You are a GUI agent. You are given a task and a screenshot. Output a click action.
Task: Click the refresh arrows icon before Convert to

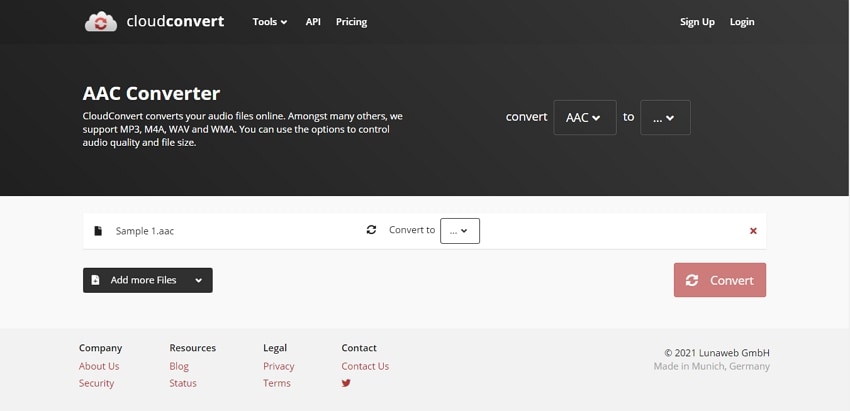tap(371, 230)
